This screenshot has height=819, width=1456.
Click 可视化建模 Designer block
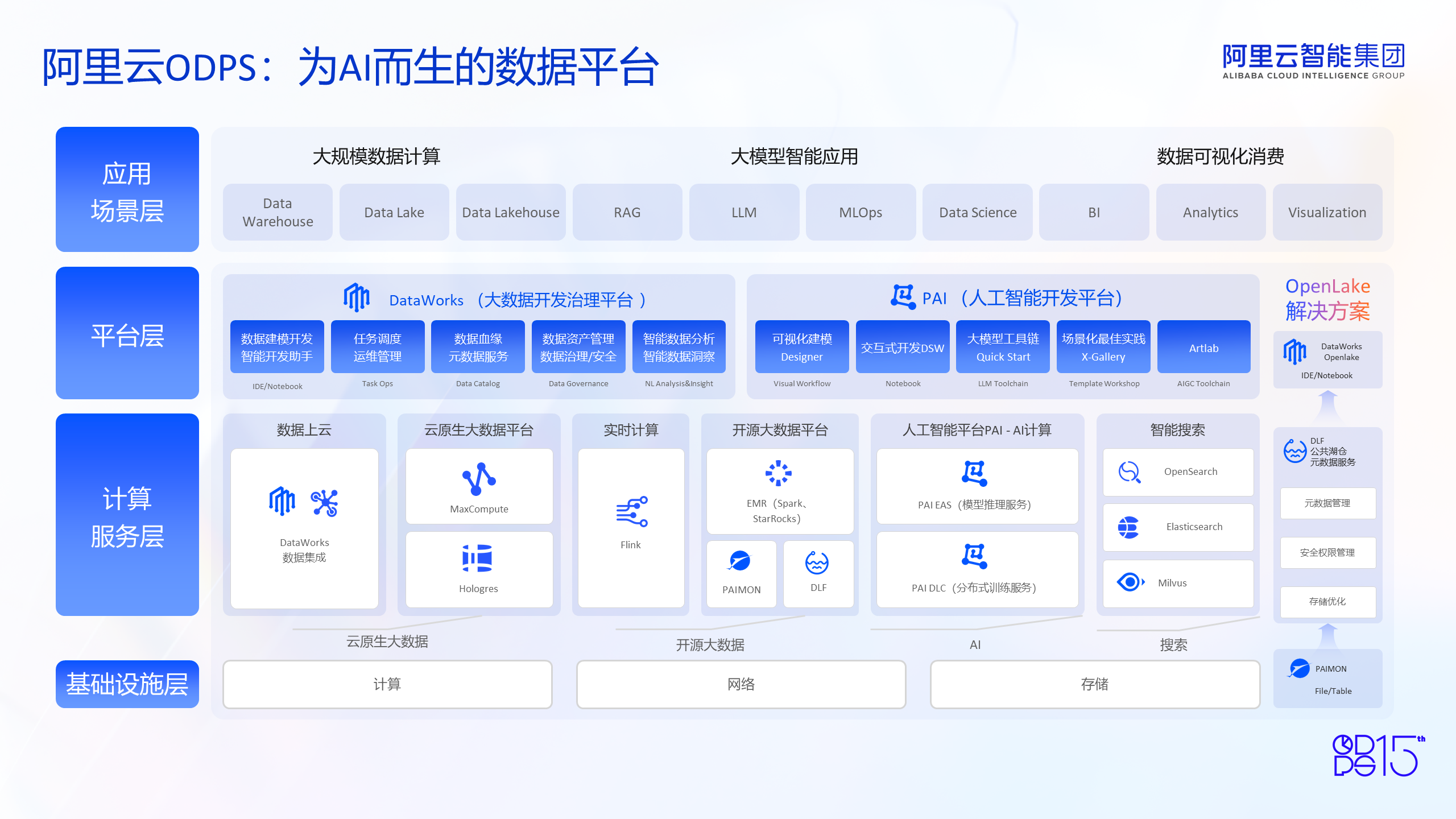802,347
